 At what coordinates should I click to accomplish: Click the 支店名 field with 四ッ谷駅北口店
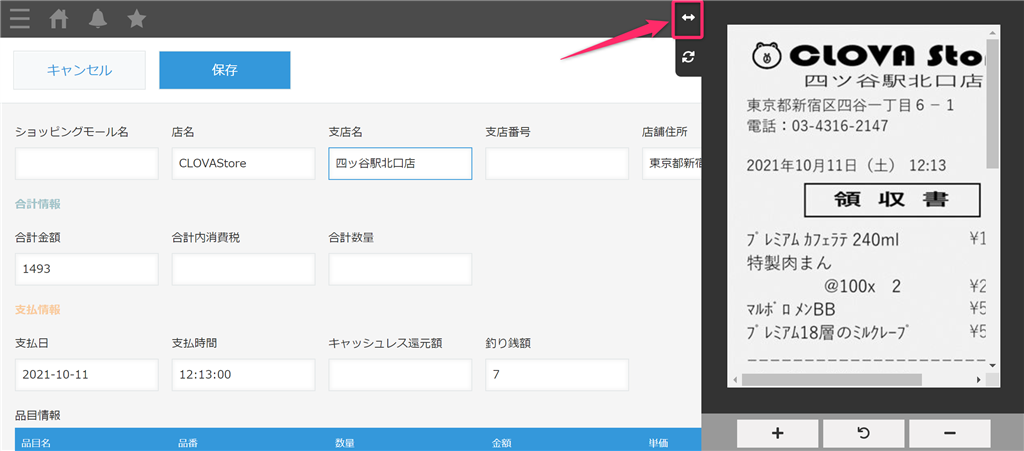400,164
